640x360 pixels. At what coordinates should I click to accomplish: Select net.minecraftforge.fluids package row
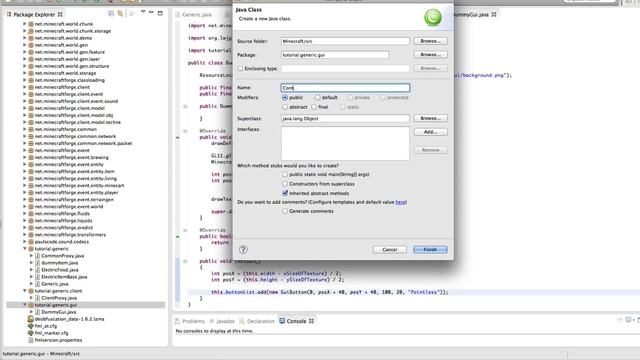[x=62, y=213]
